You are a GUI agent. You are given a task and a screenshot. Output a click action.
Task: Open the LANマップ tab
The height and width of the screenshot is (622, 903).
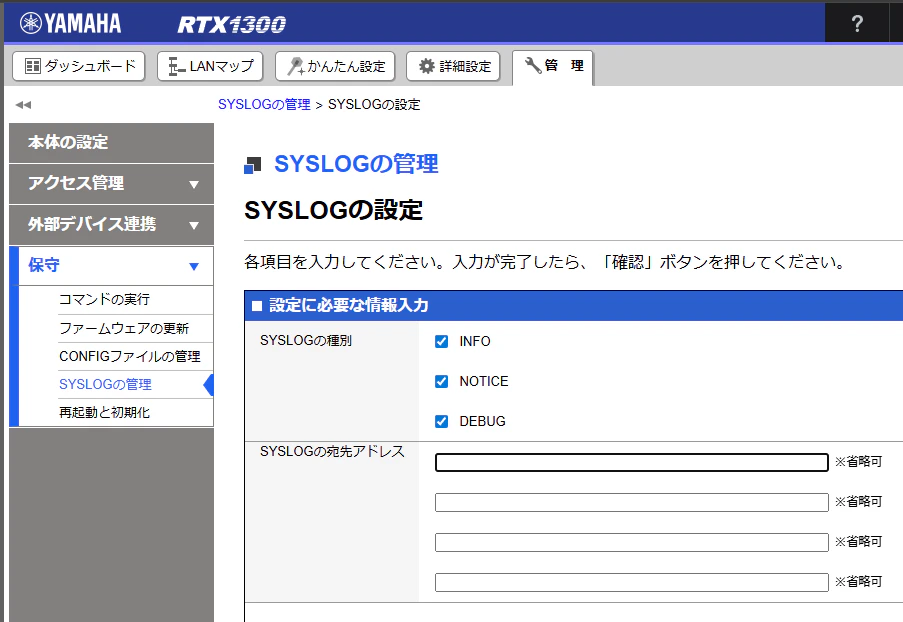(x=210, y=66)
